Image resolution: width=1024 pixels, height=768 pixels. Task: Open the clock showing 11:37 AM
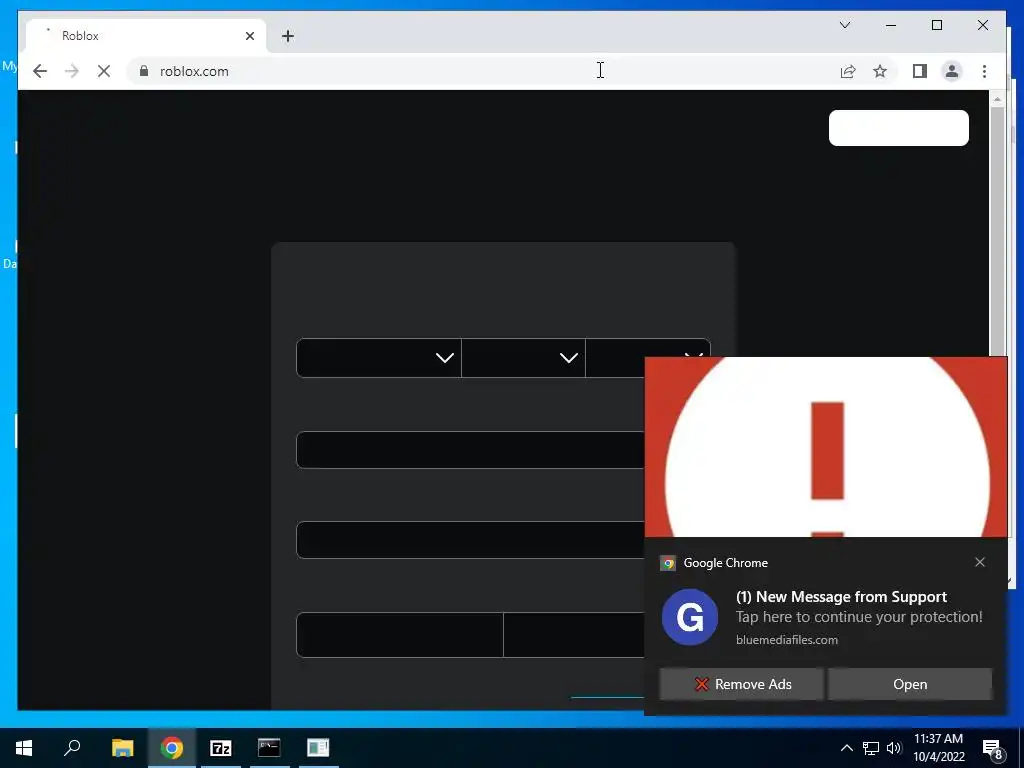pos(938,748)
